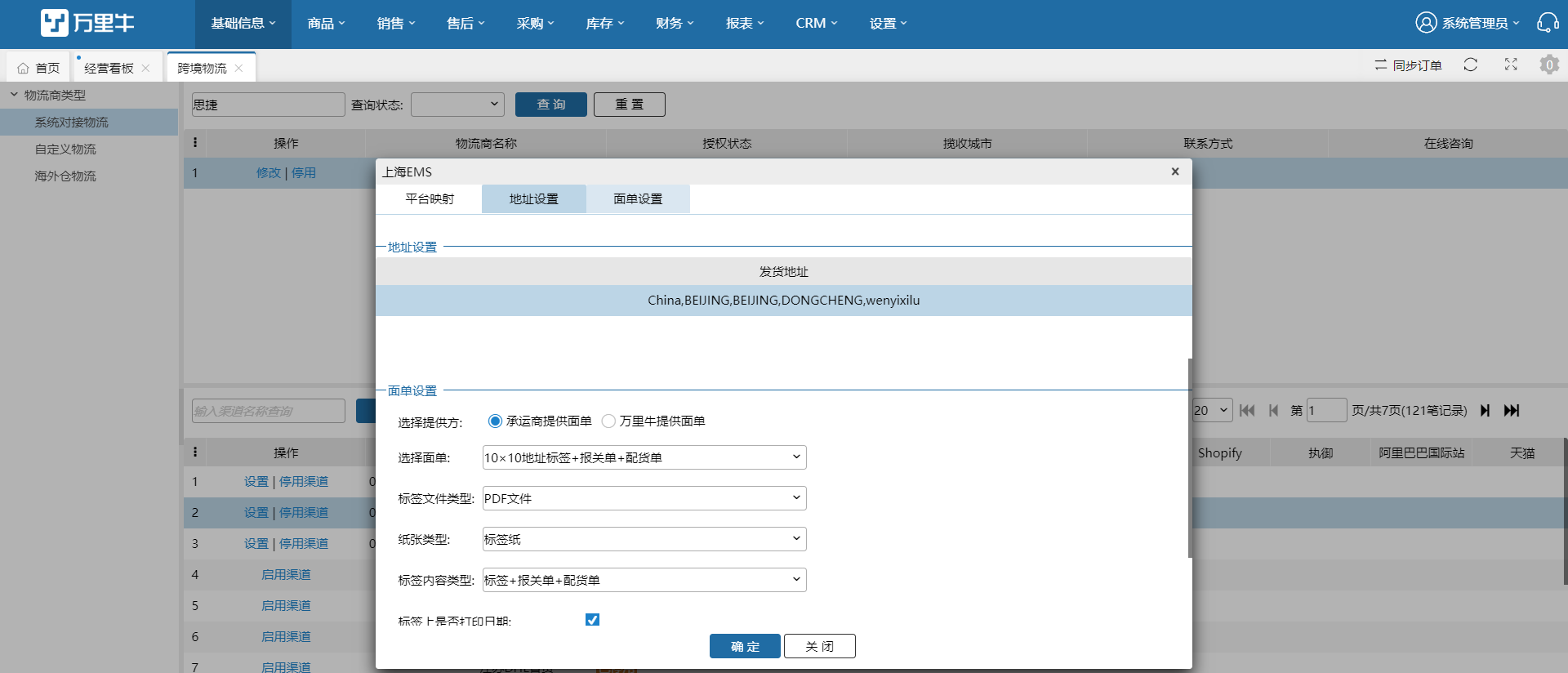
Task: Select 自定义物流 in the sidebar tree
Action: (65, 149)
